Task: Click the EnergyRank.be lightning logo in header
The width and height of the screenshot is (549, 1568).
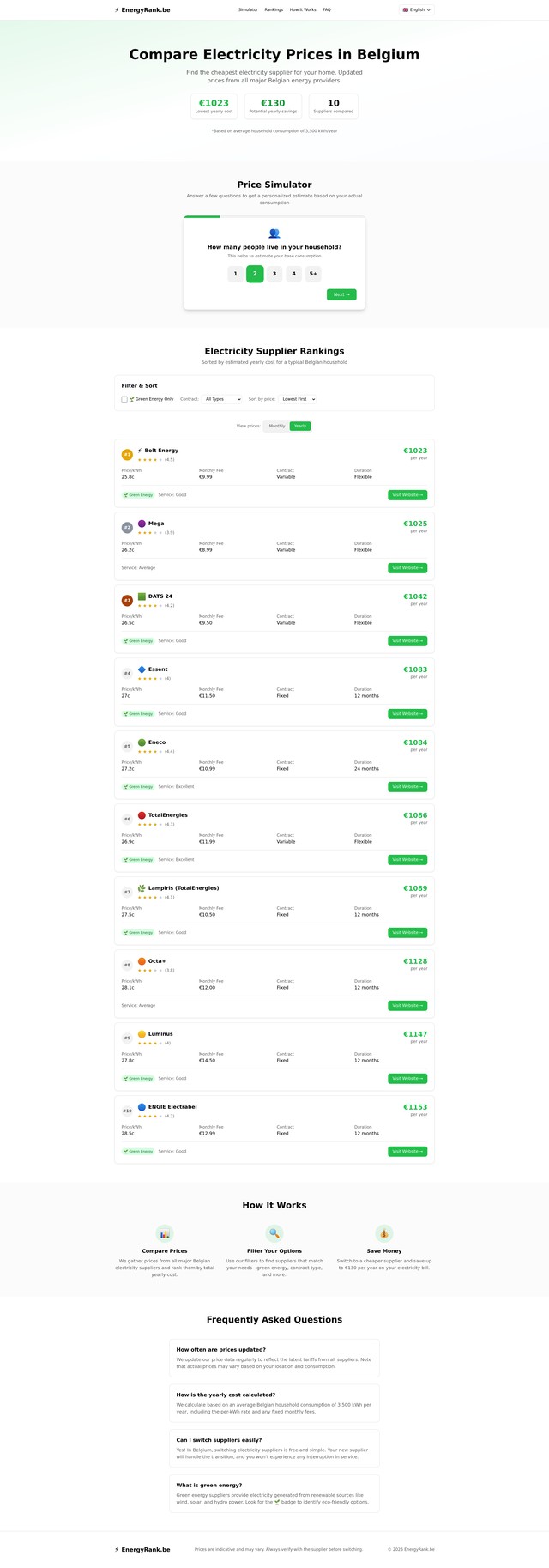Action: click(x=117, y=9)
